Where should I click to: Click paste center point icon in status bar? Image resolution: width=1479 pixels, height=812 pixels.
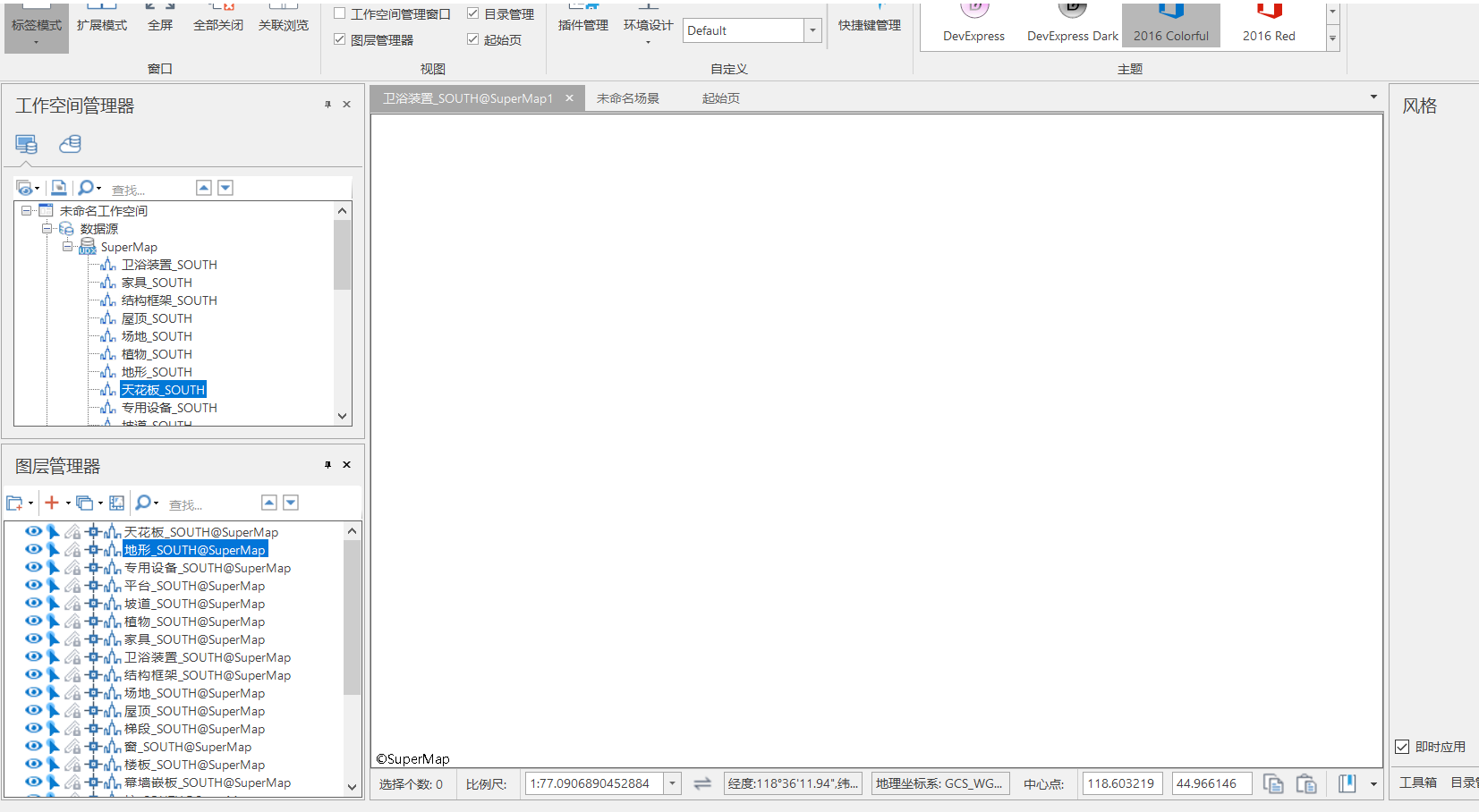pyautogui.click(x=1306, y=783)
